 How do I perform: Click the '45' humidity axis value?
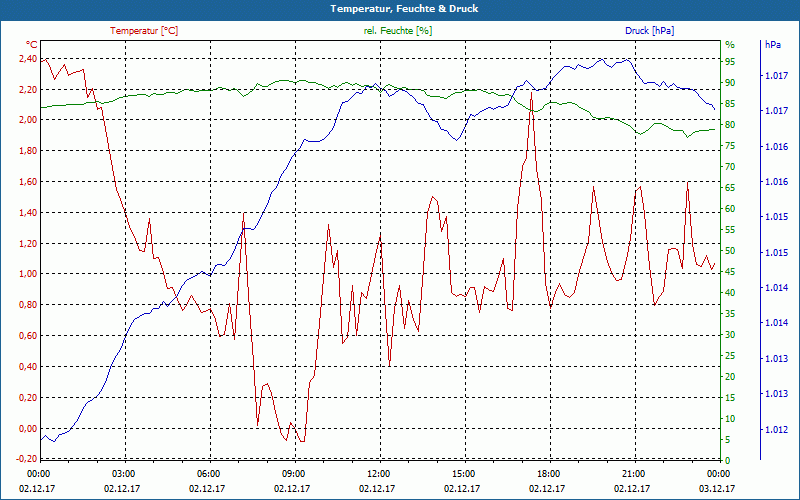(x=730, y=272)
